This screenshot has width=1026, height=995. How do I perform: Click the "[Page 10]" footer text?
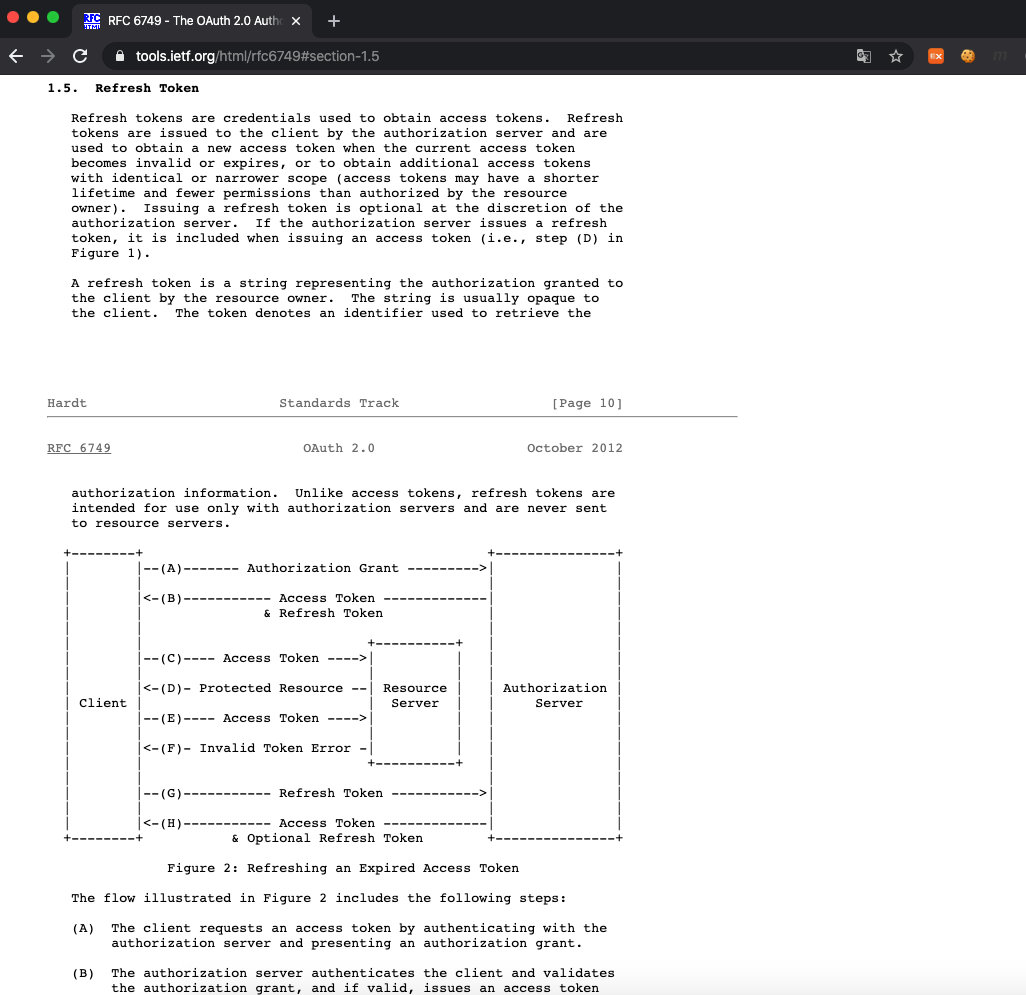pyautogui.click(x=587, y=403)
